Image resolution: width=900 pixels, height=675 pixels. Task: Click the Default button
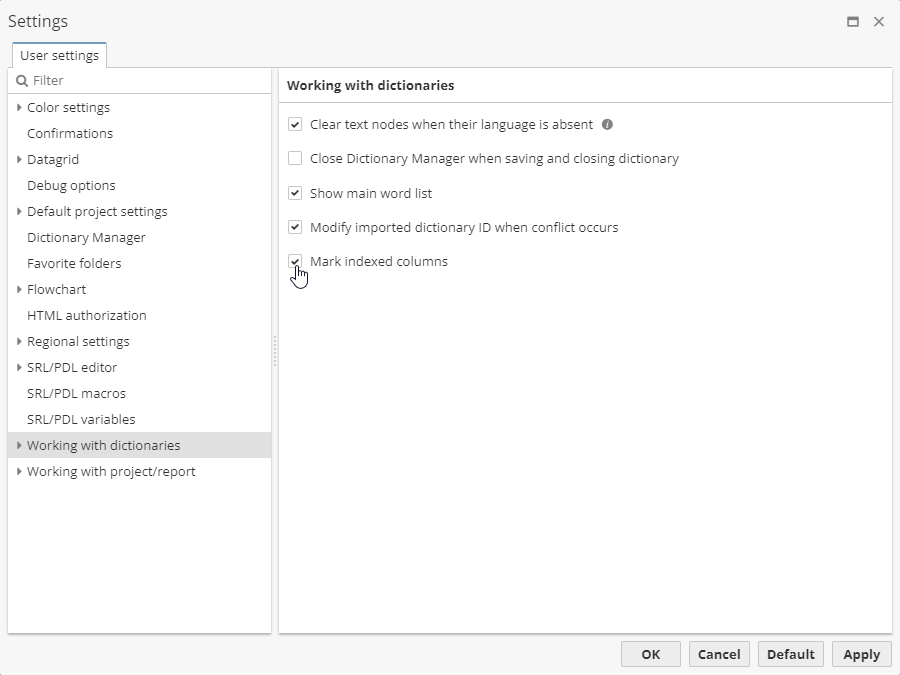click(x=790, y=654)
